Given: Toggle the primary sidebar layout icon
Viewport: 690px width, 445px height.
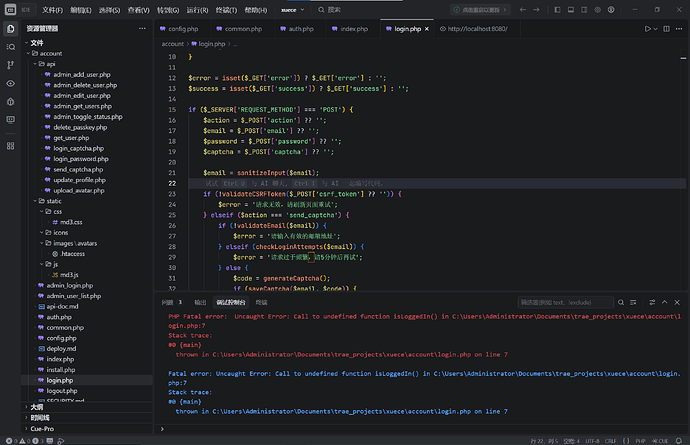Looking at the screenshot, I should [557, 10].
